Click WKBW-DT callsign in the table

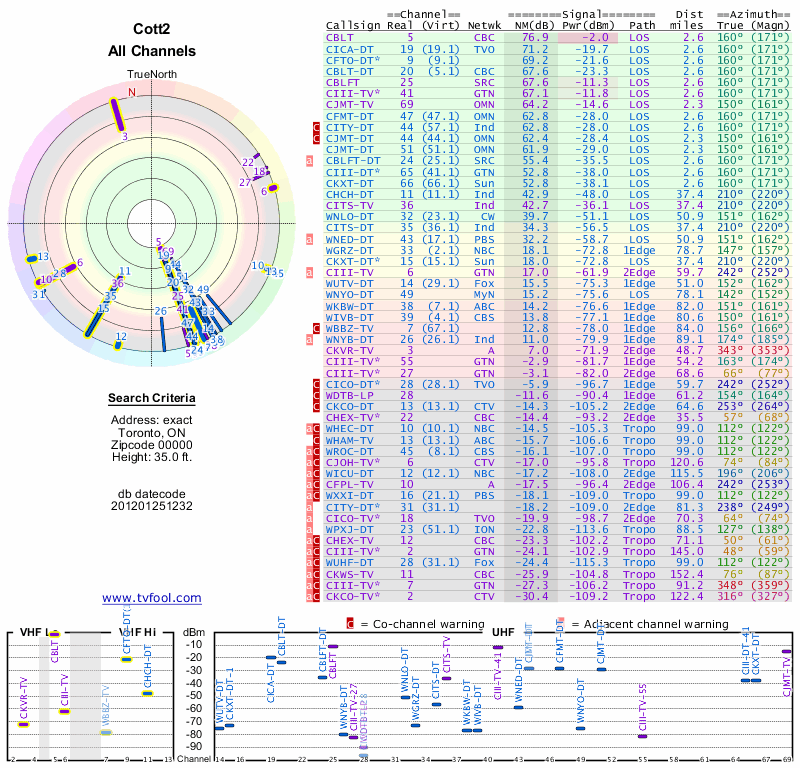click(350, 306)
